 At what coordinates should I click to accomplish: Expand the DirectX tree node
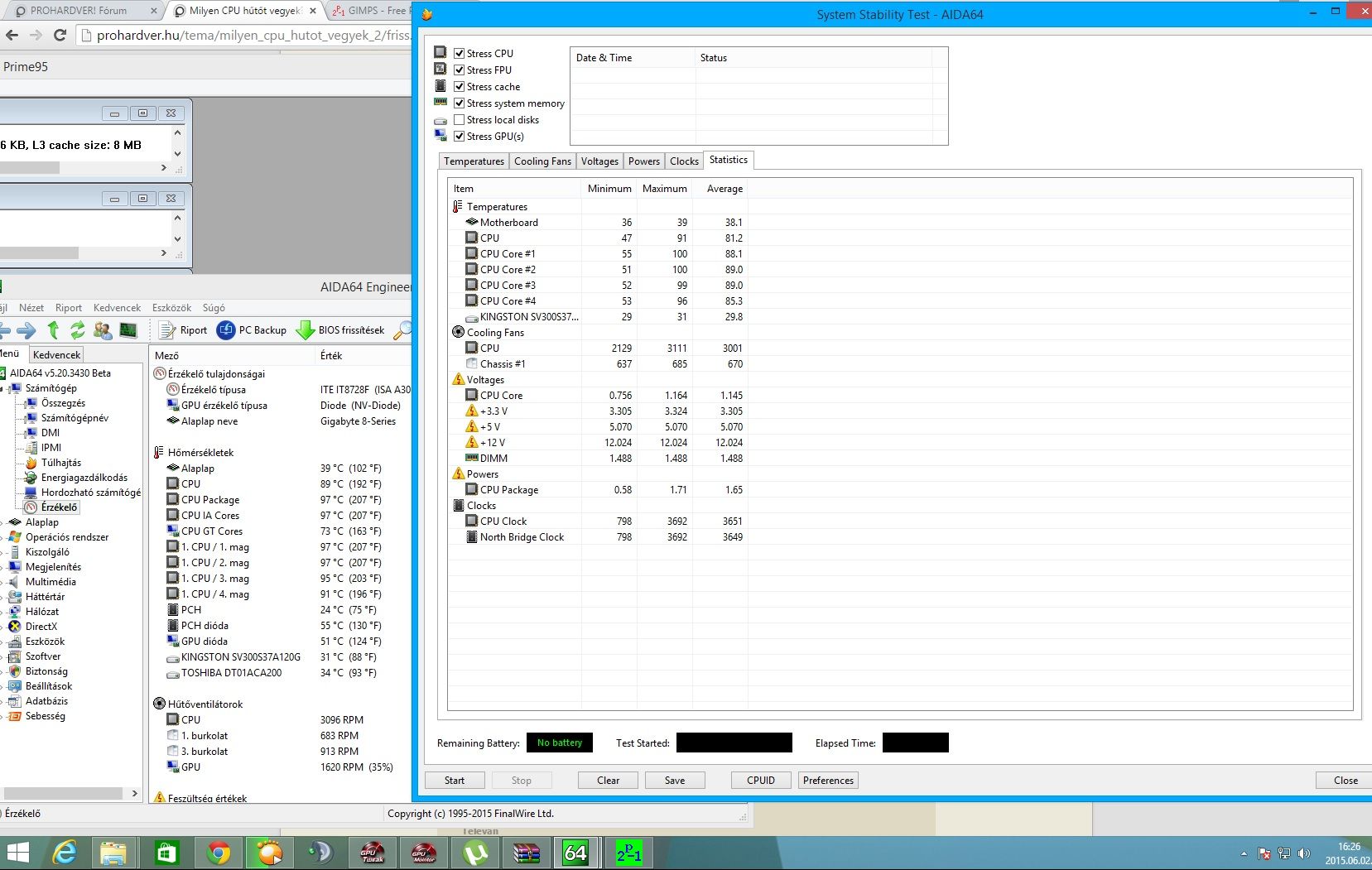(x=2, y=627)
